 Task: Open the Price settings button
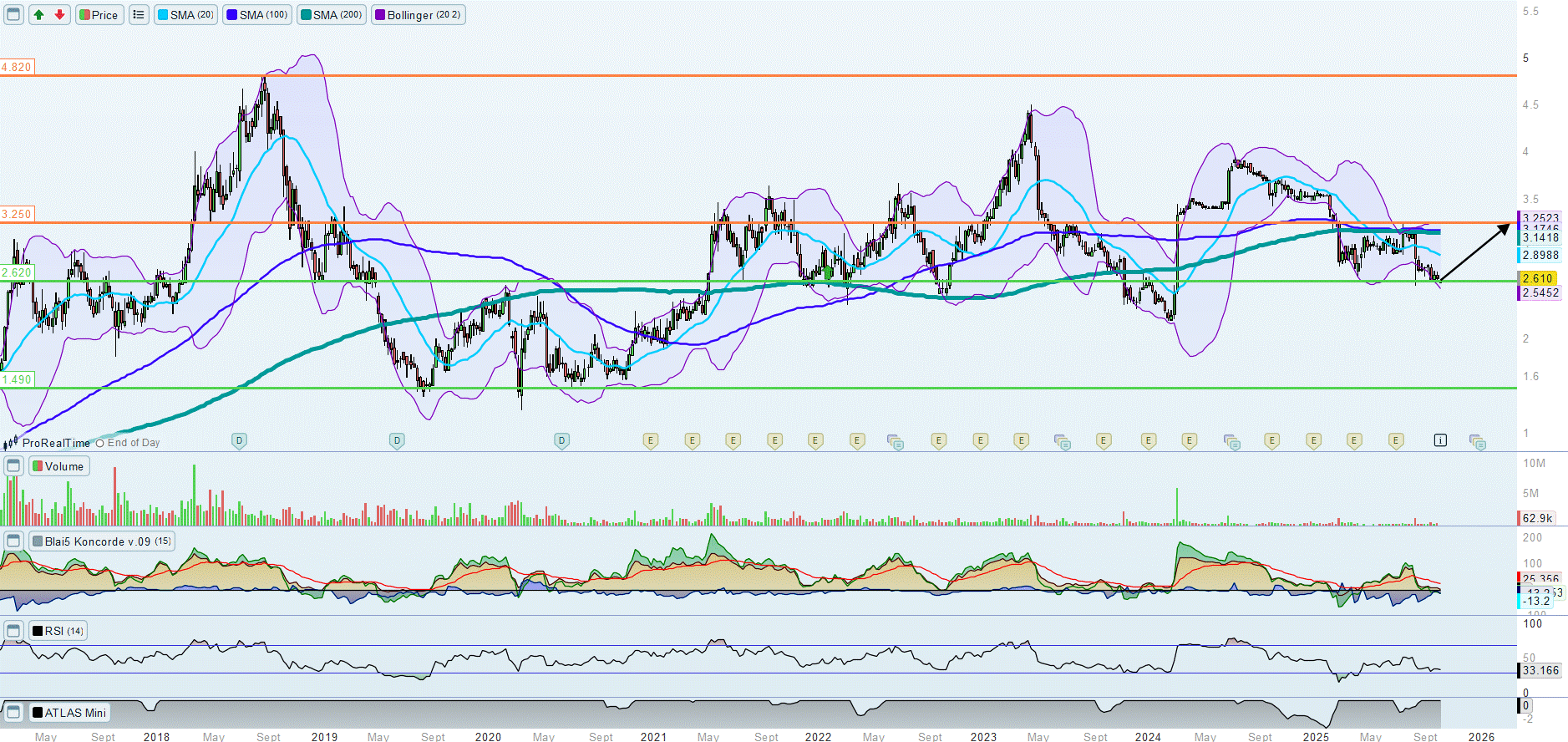point(99,15)
